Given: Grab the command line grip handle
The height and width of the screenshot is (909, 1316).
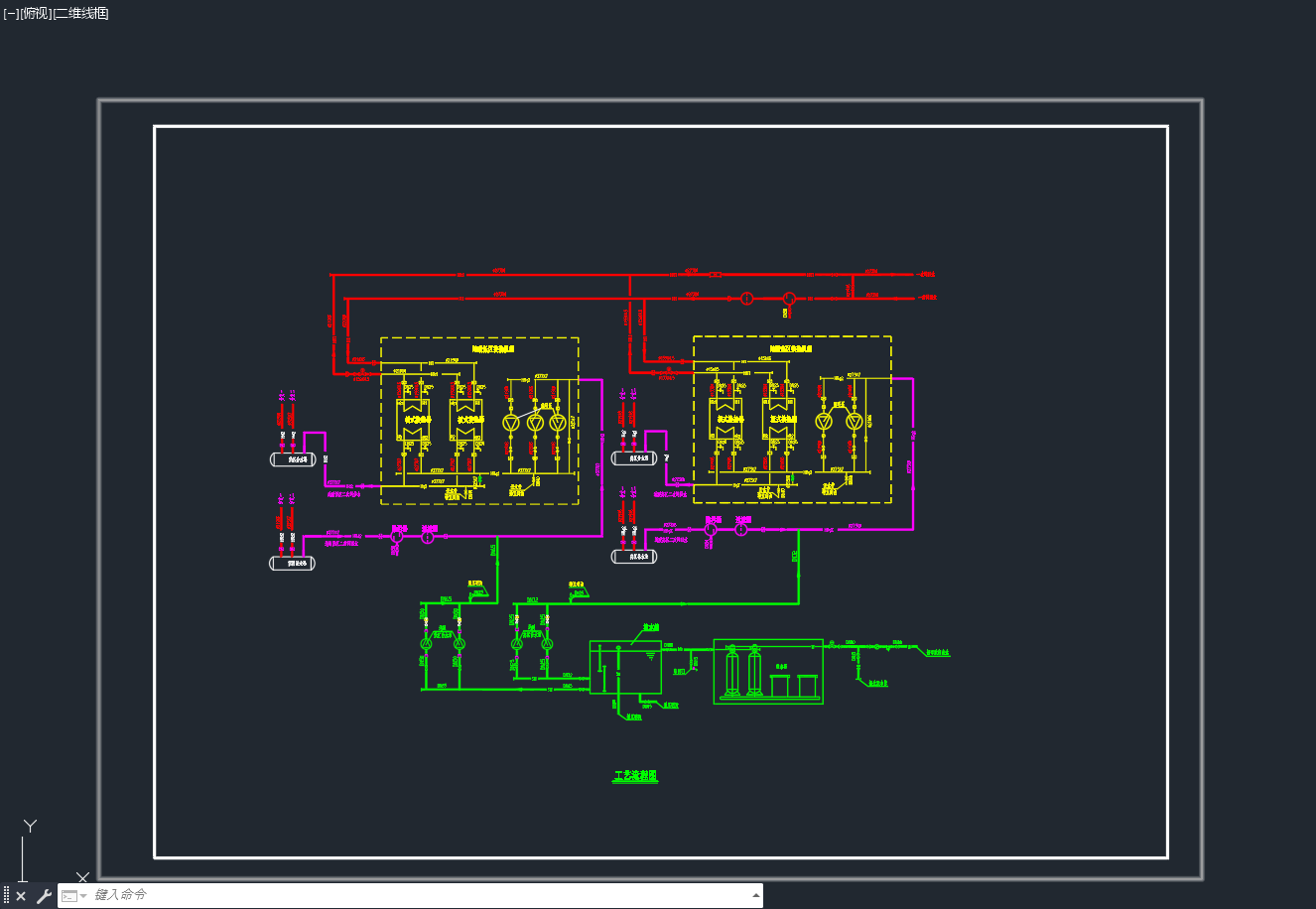Looking at the screenshot, I should click(6, 896).
